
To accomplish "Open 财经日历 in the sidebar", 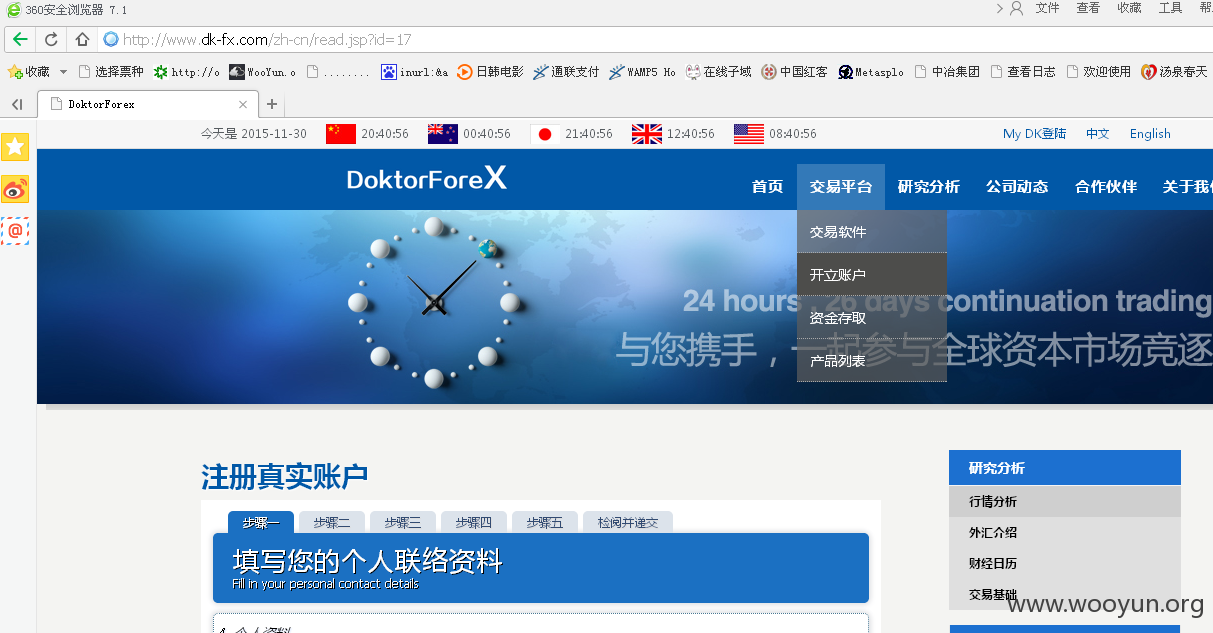I will 1065,563.
